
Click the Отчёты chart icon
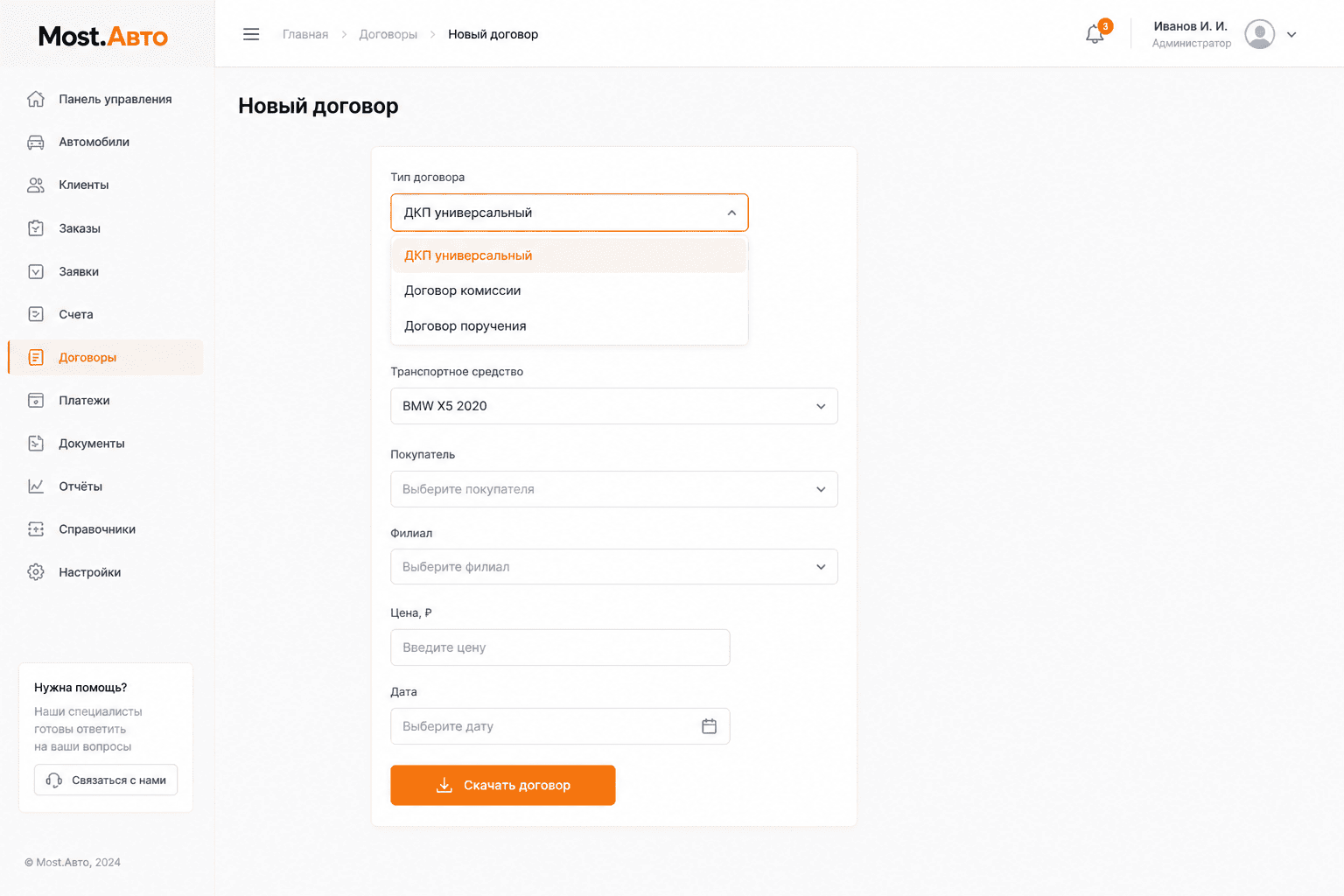click(x=36, y=486)
